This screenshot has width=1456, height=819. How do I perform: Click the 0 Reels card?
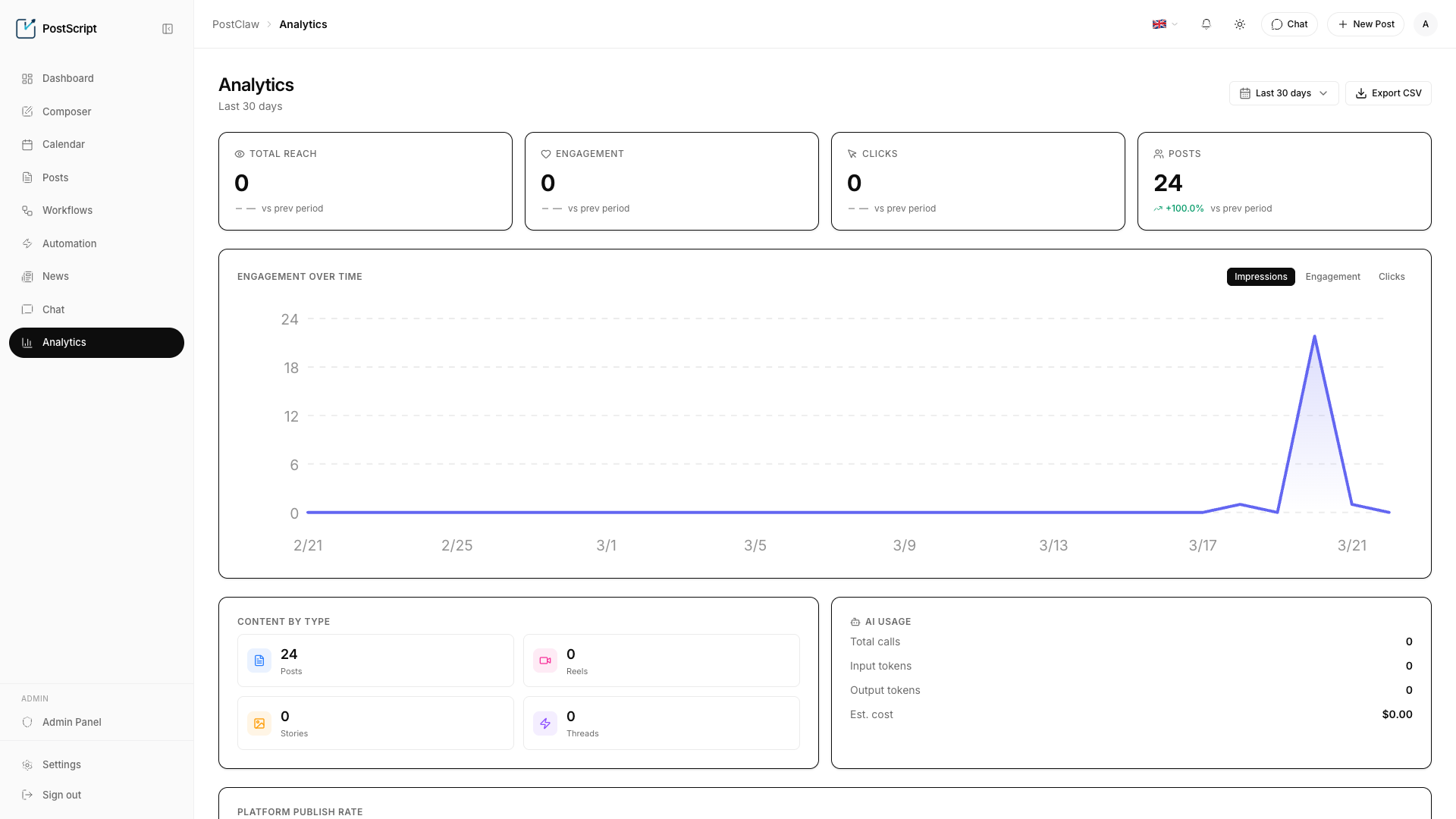661,661
